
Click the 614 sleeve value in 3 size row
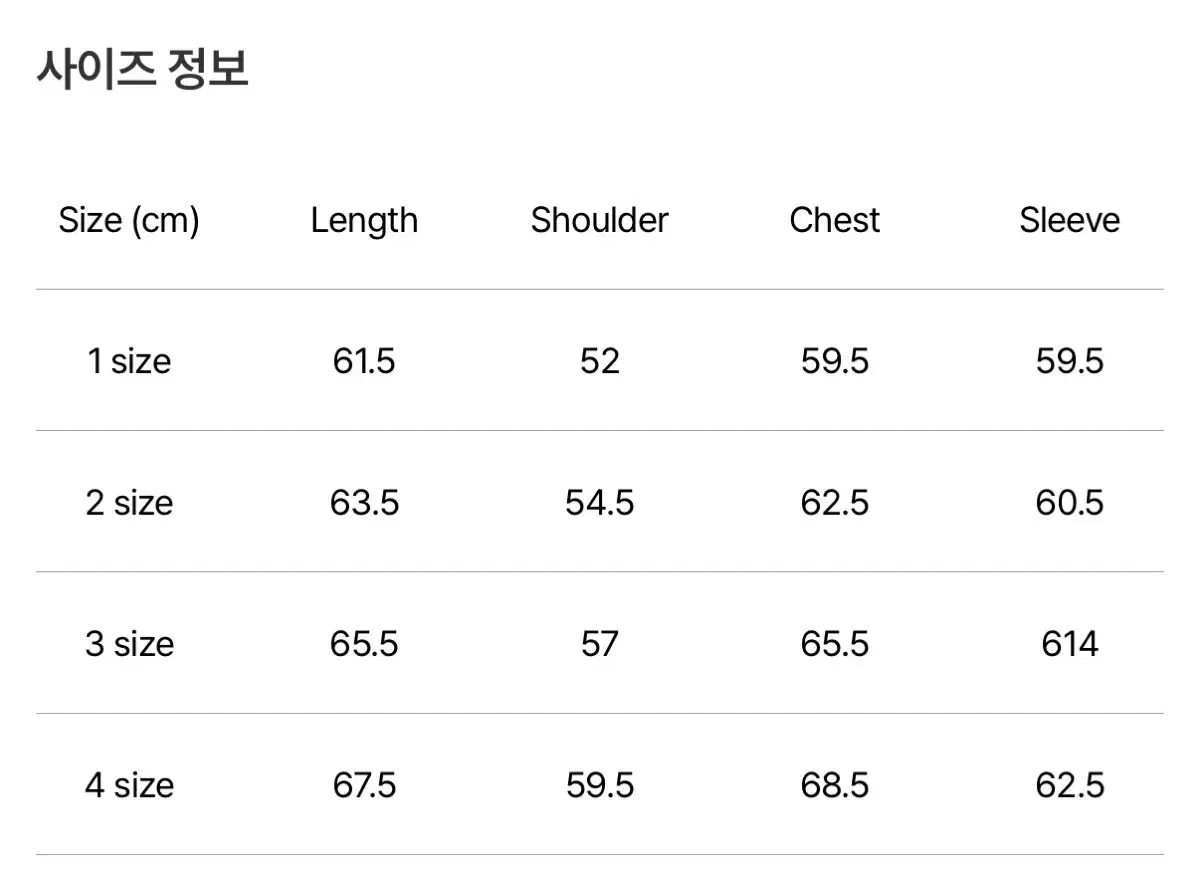pyautogui.click(x=1069, y=643)
